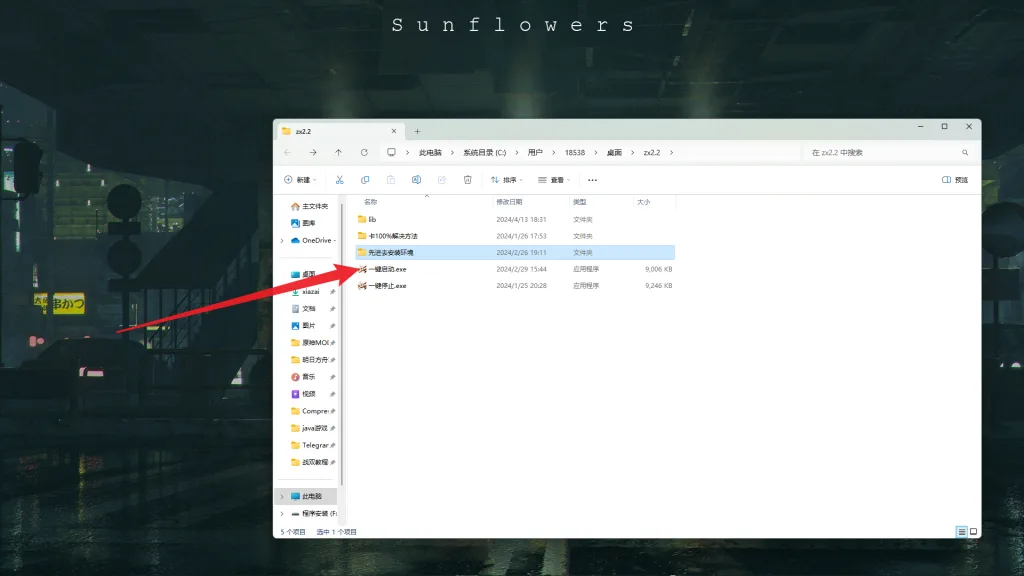Open the 排序 Sort dropdown
Screen dimensions: 1024x576
(507, 180)
